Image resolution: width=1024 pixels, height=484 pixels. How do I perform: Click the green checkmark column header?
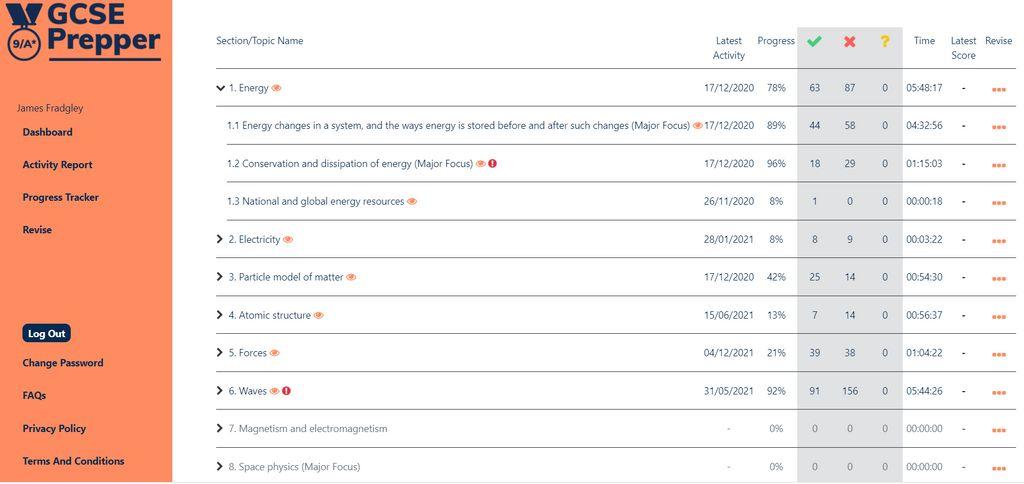tap(814, 41)
